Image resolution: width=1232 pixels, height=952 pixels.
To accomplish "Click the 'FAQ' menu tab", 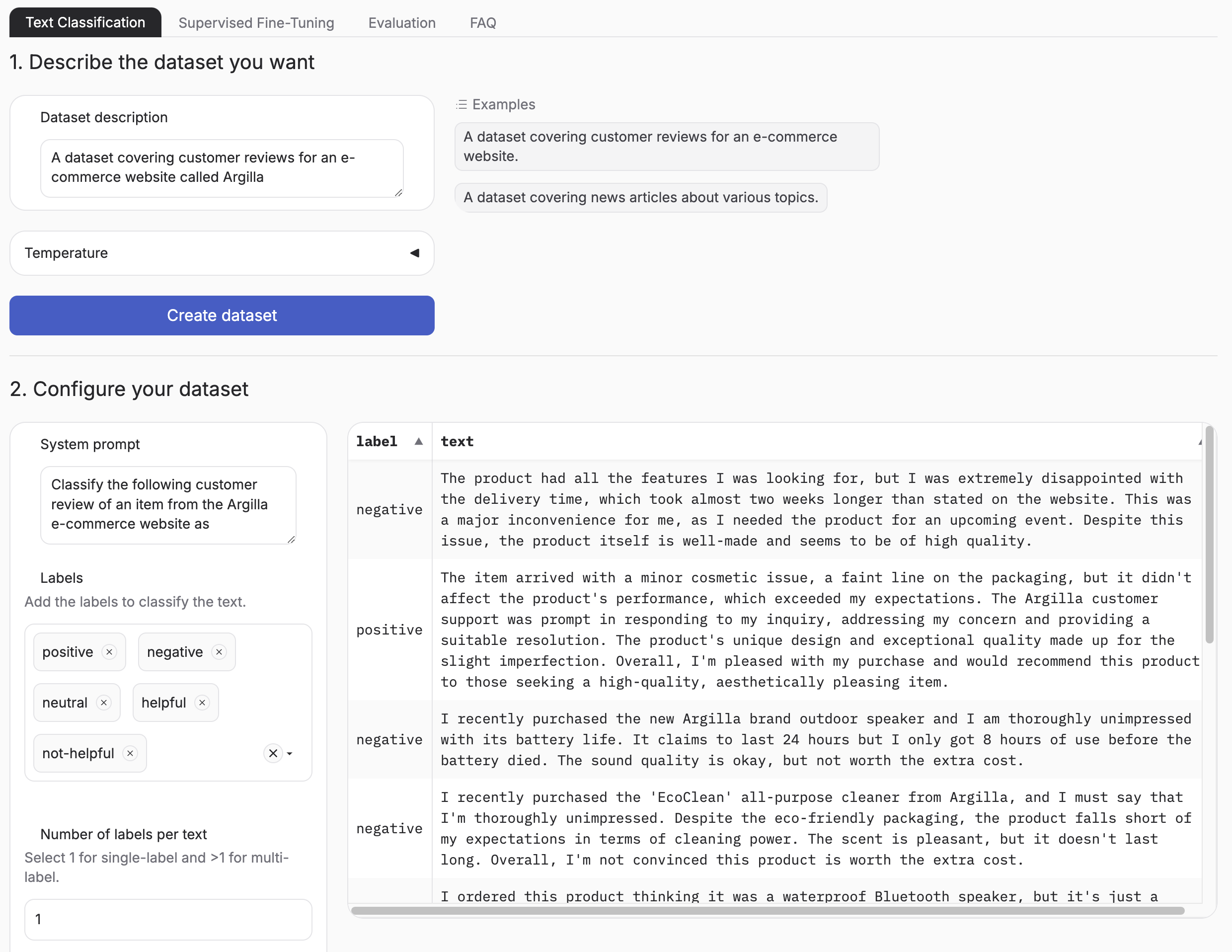I will point(483,22).
